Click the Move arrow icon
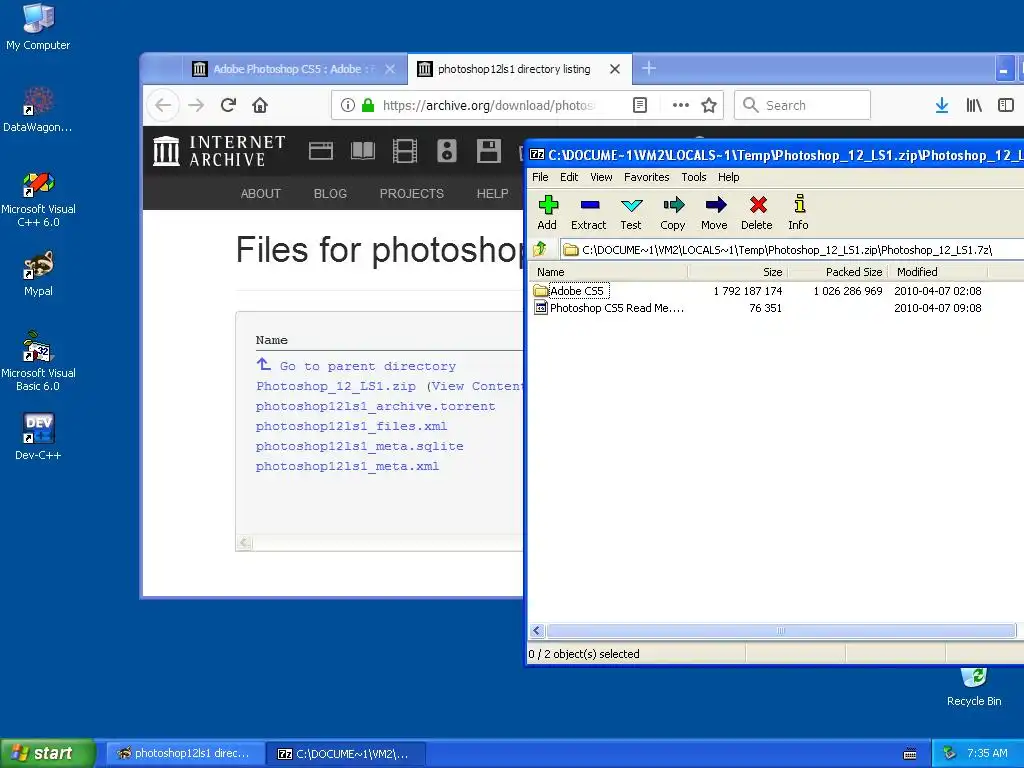The image size is (1024, 768). pyautogui.click(x=714, y=213)
